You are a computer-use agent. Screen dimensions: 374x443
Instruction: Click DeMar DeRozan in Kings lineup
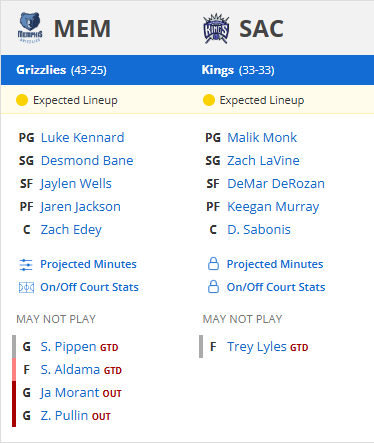click(x=276, y=183)
